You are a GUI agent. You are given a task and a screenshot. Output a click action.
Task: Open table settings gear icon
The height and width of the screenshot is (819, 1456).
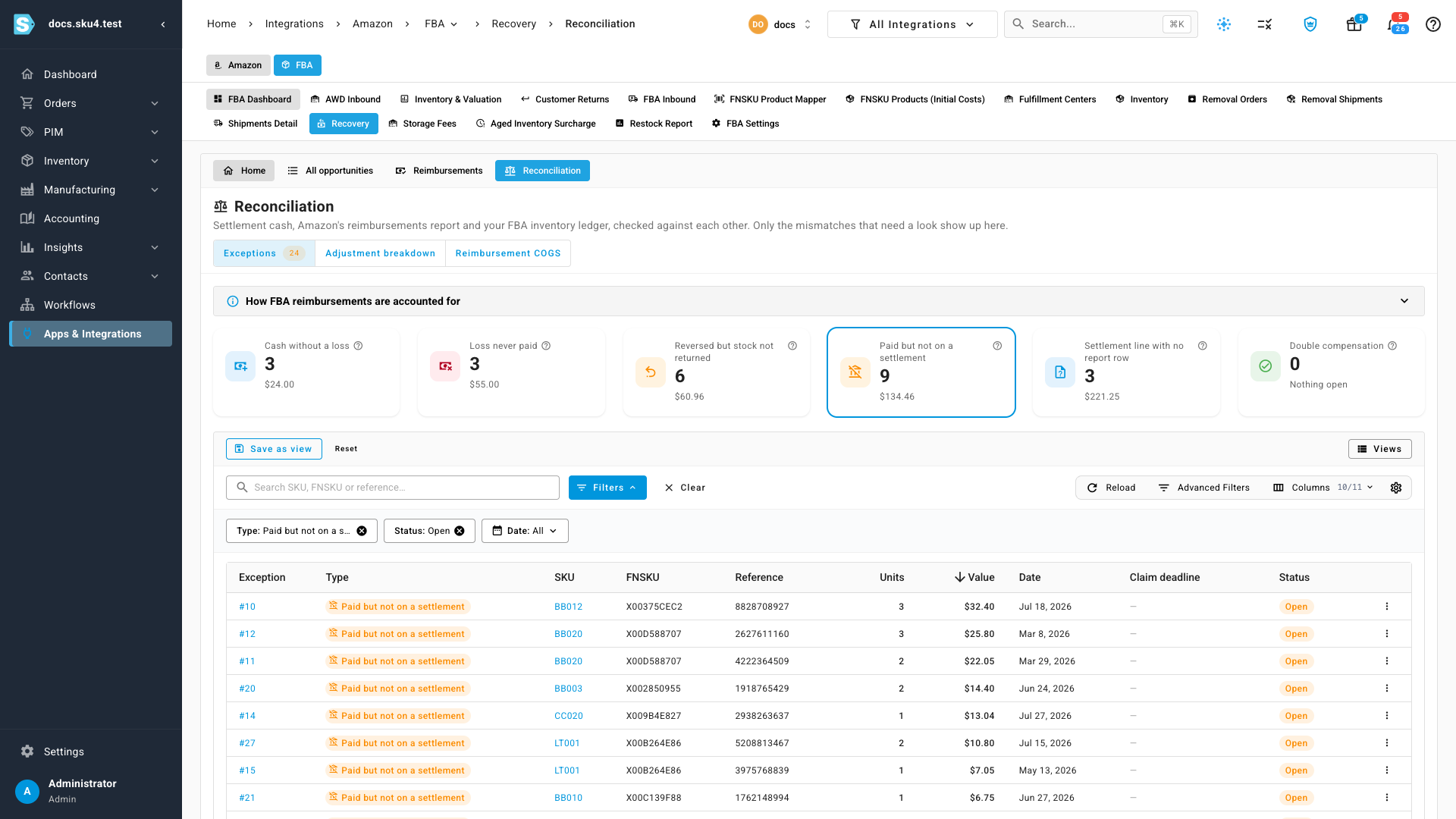pos(1396,488)
